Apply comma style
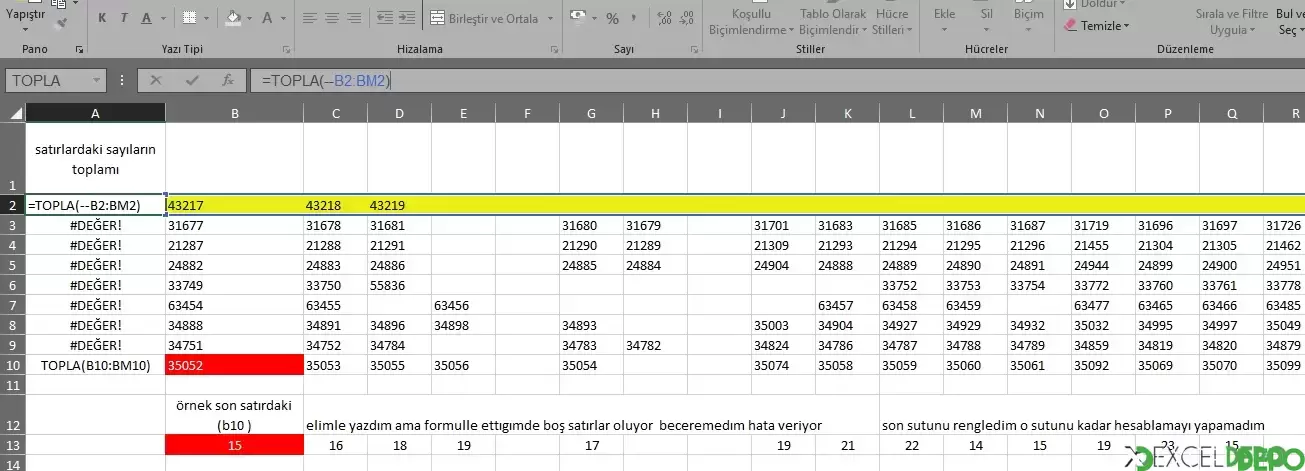Image resolution: width=1305 pixels, height=471 pixels. tap(634, 18)
